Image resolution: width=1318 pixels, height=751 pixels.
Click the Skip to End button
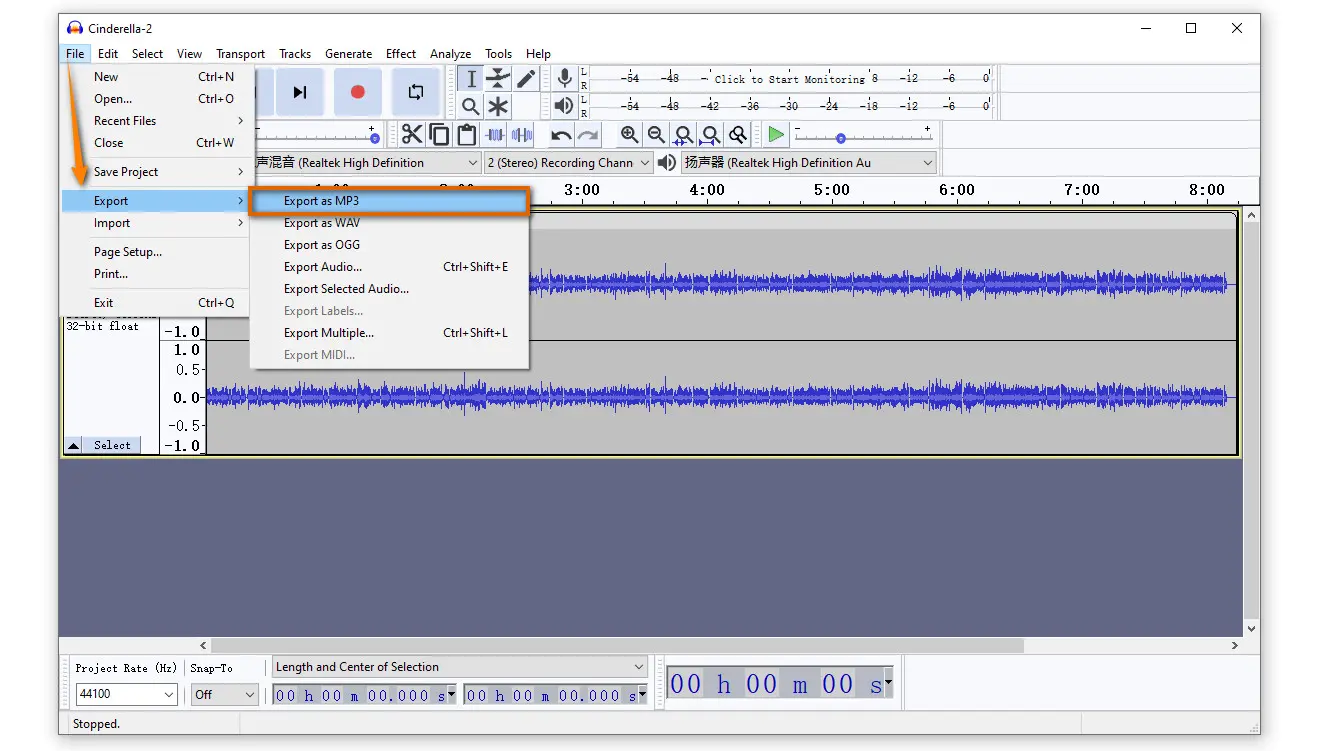pos(300,92)
